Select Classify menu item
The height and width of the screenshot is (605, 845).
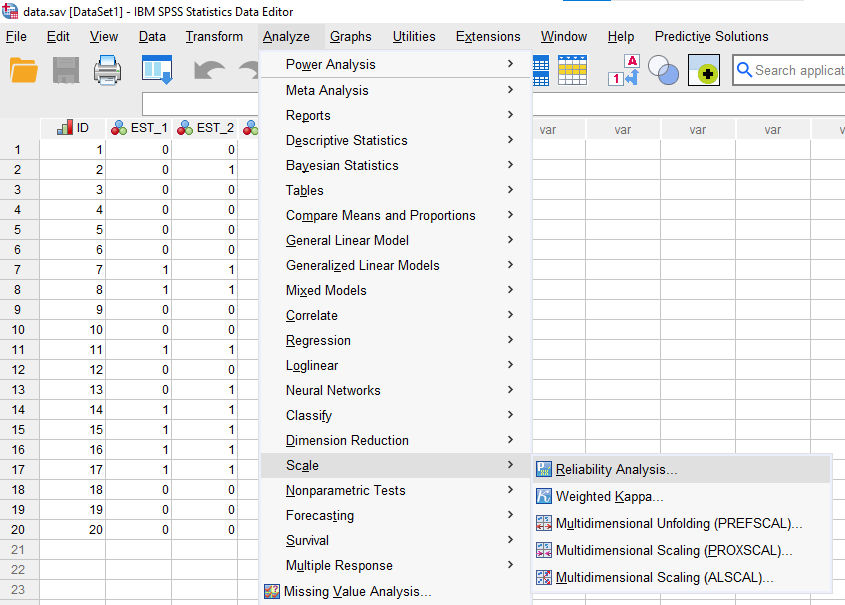tap(396, 415)
